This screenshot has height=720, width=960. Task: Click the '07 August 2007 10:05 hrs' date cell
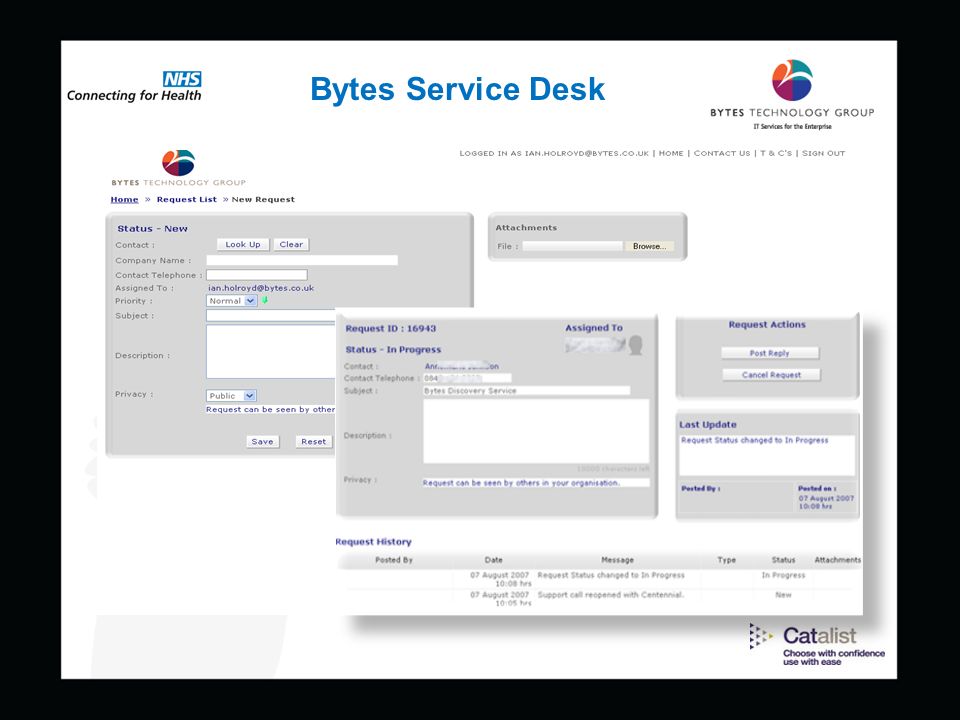[500, 599]
